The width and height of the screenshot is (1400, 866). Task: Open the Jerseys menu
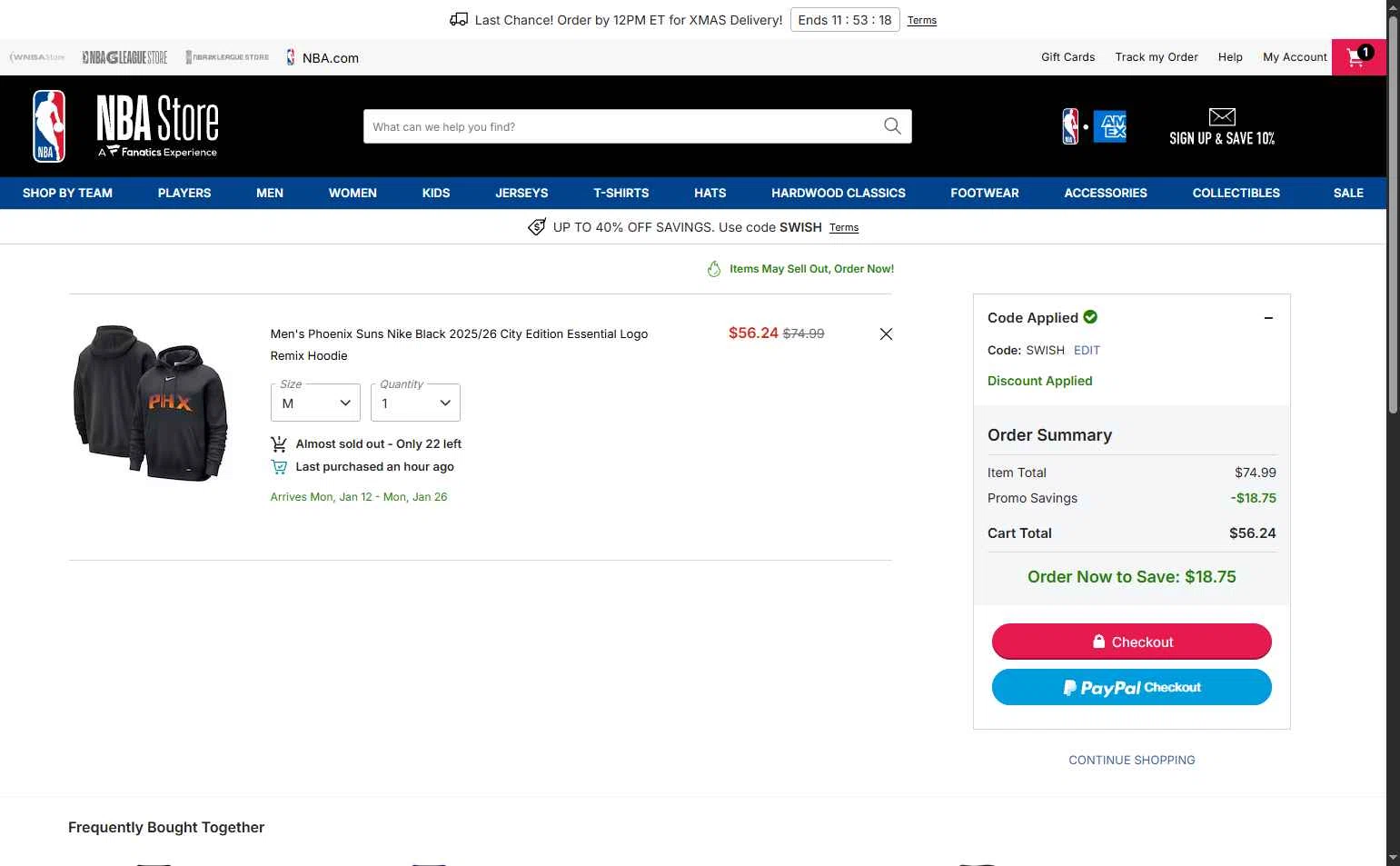click(x=521, y=193)
